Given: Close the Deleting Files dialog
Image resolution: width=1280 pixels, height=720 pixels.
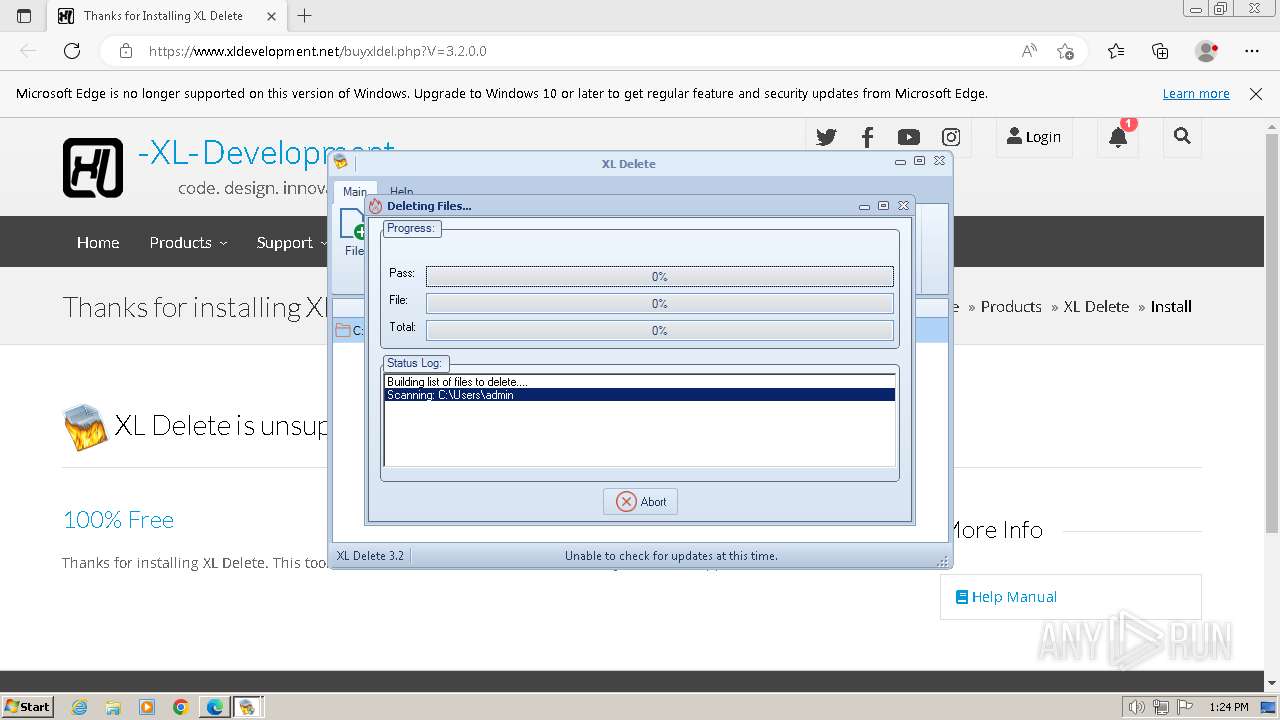Looking at the screenshot, I should click(x=903, y=205).
